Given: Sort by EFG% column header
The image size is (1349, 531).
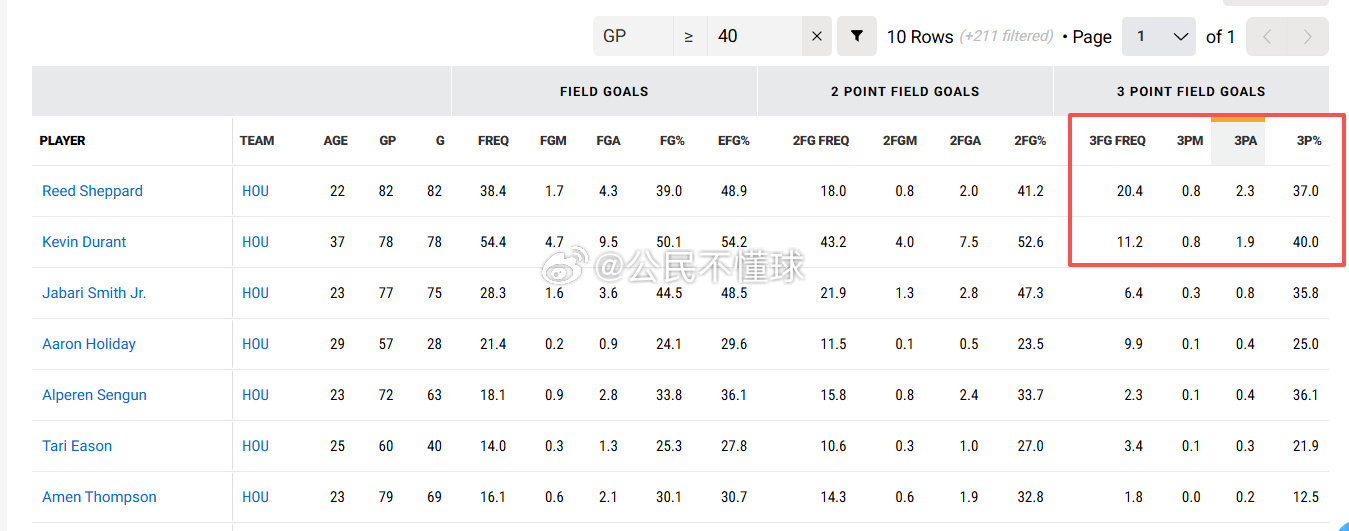Looking at the screenshot, I should click(x=733, y=141).
